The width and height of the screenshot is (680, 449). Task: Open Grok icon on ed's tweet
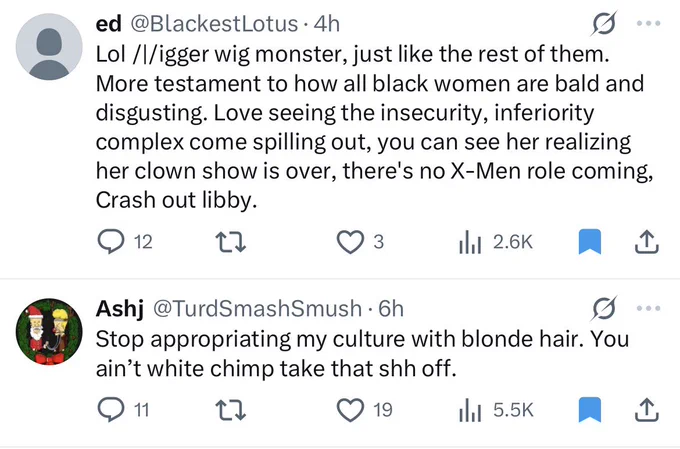603,23
